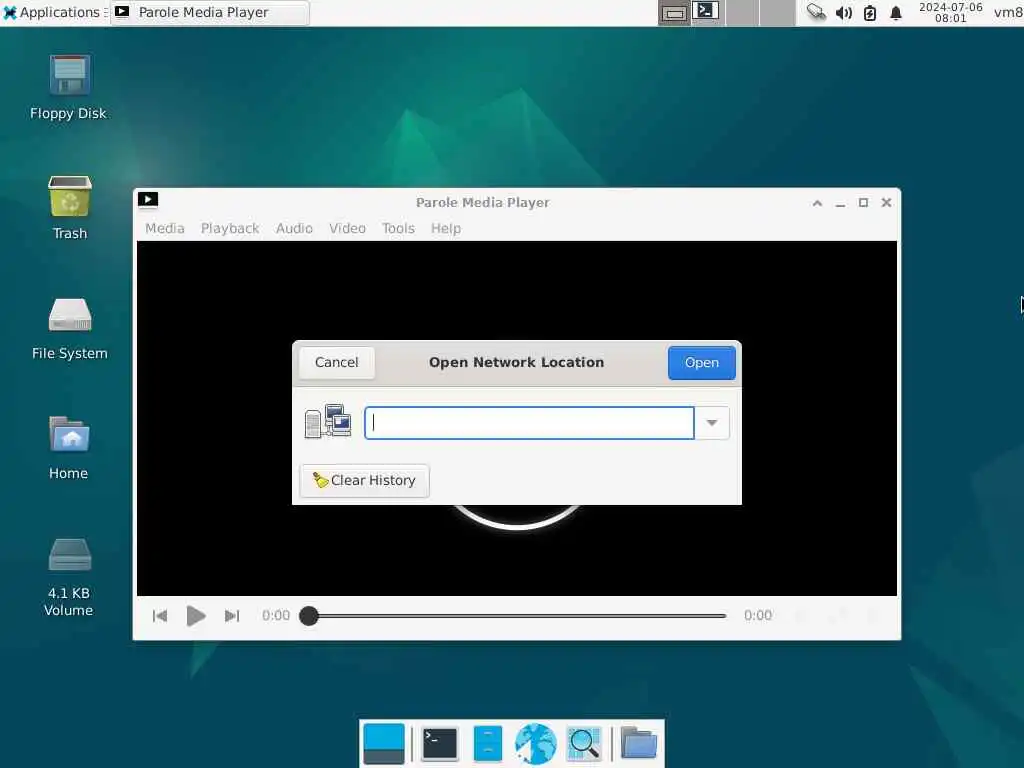Click the network computers icon in dialog
The height and width of the screenshot is (768, 1024).
(328, 421)
